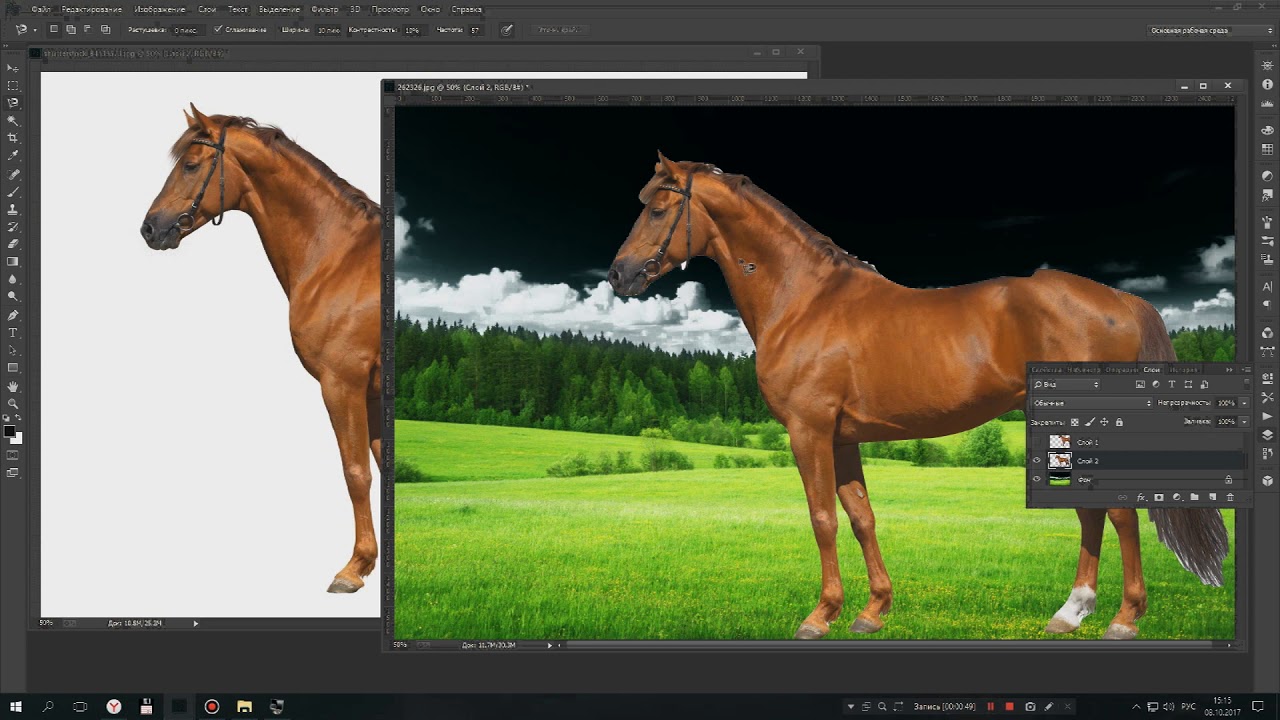Image resolution: width=1280 pixels, height=720 pixels.
Task: Click the delete layer trash icon
Action: click(1230, 497)
